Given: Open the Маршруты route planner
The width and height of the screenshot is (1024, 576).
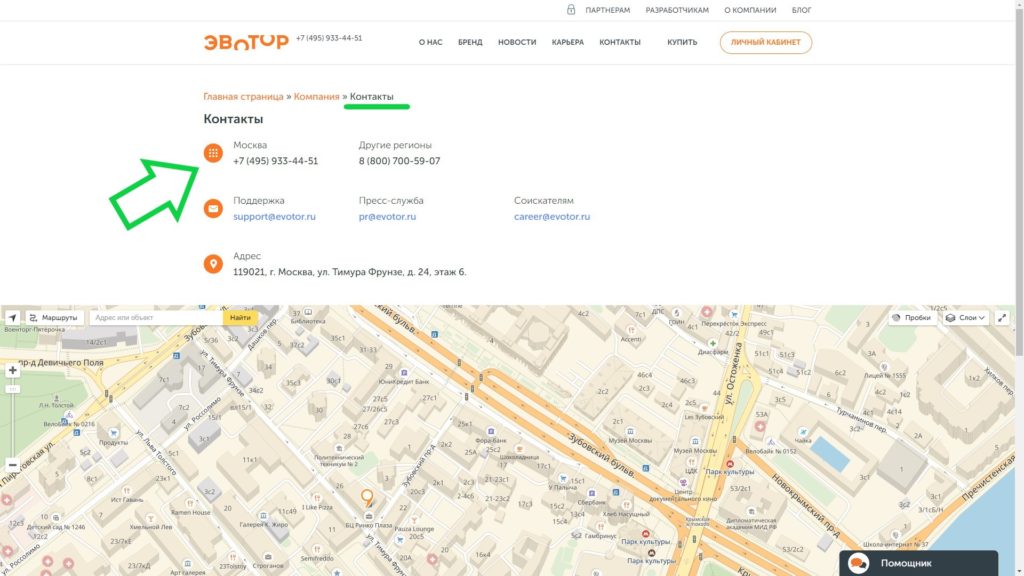Looking at the screenshot, I should [x=54, y=317].
